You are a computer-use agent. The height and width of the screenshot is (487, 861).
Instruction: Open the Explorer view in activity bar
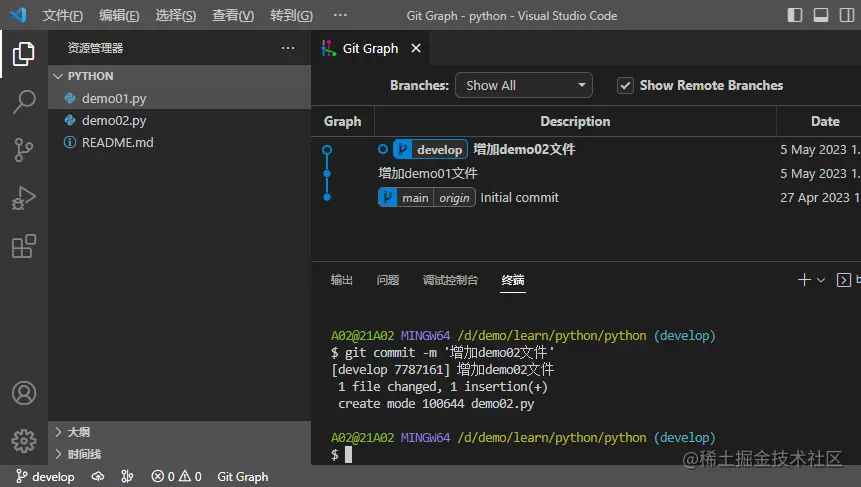[x=24, y=54]
